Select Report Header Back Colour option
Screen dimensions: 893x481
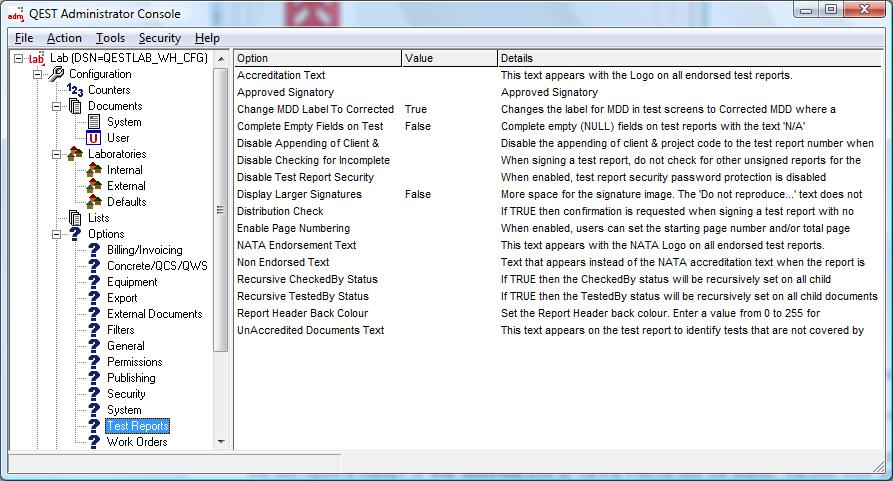tap(302, 313)
